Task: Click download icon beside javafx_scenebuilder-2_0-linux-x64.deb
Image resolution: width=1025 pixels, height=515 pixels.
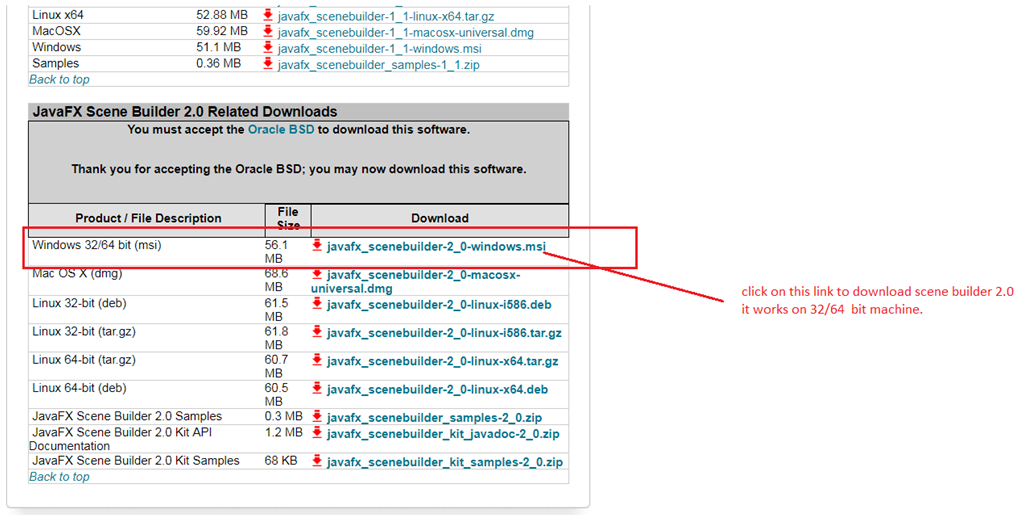Action: point(317,388)
